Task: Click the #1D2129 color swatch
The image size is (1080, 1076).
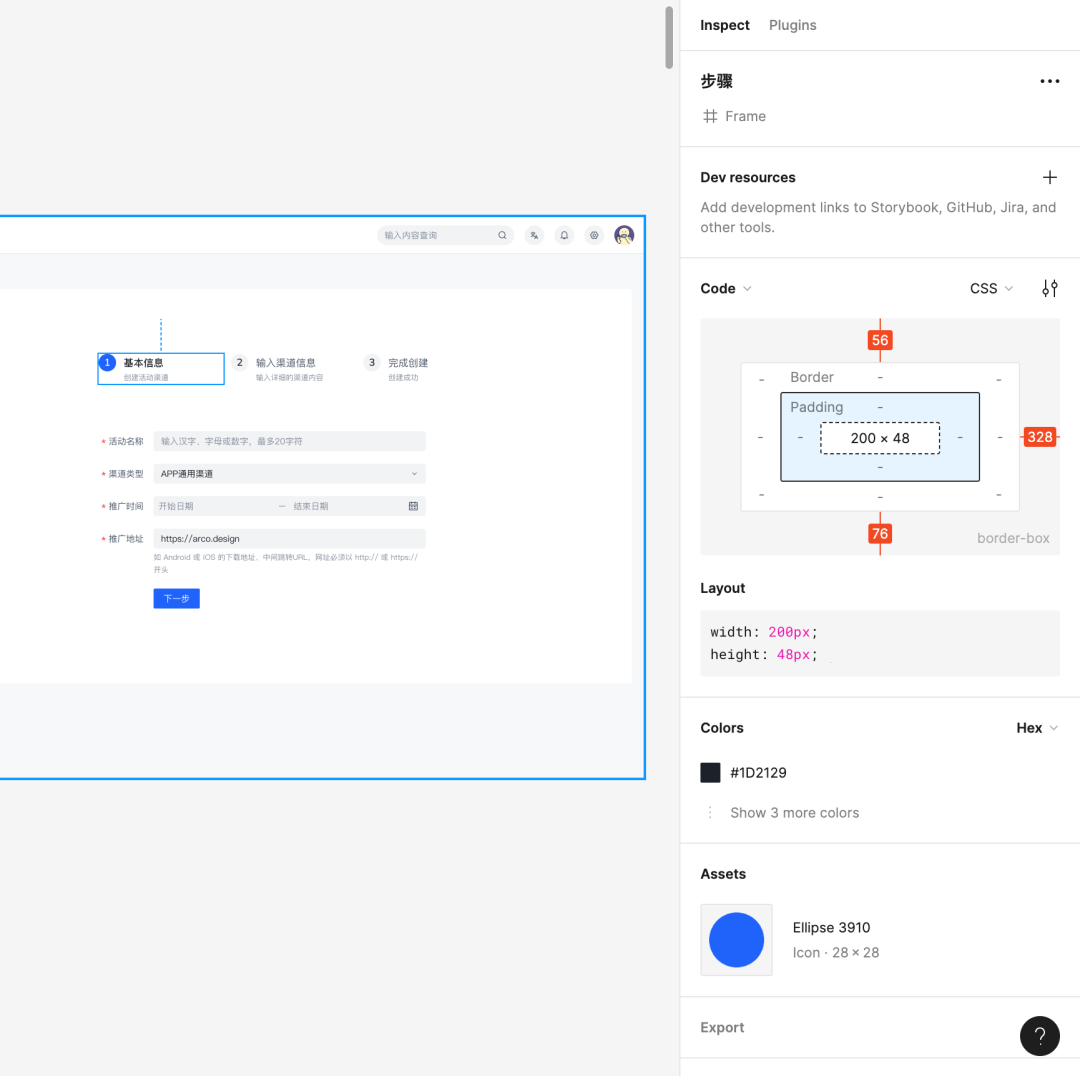Action: click(710, 773)
